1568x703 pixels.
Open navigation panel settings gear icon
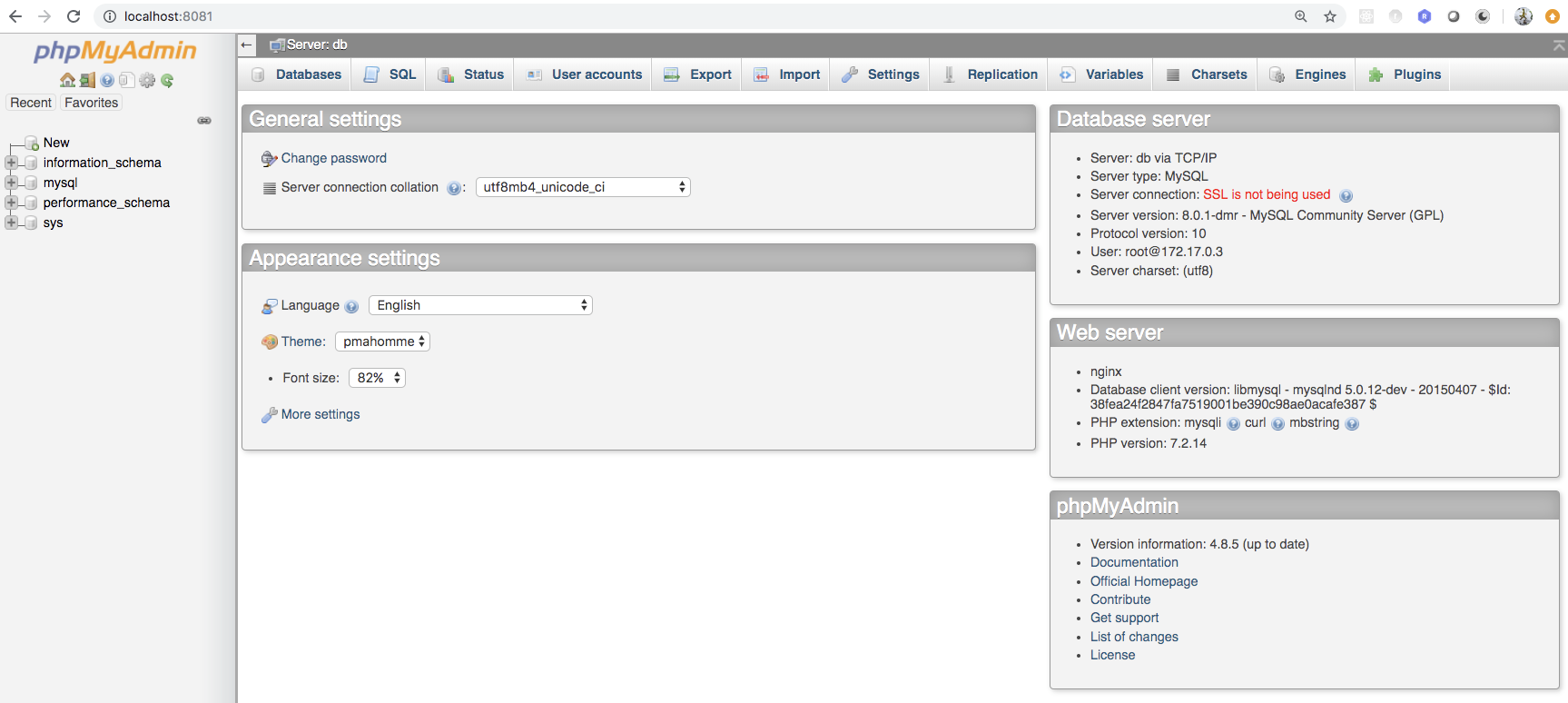[147, 80]
